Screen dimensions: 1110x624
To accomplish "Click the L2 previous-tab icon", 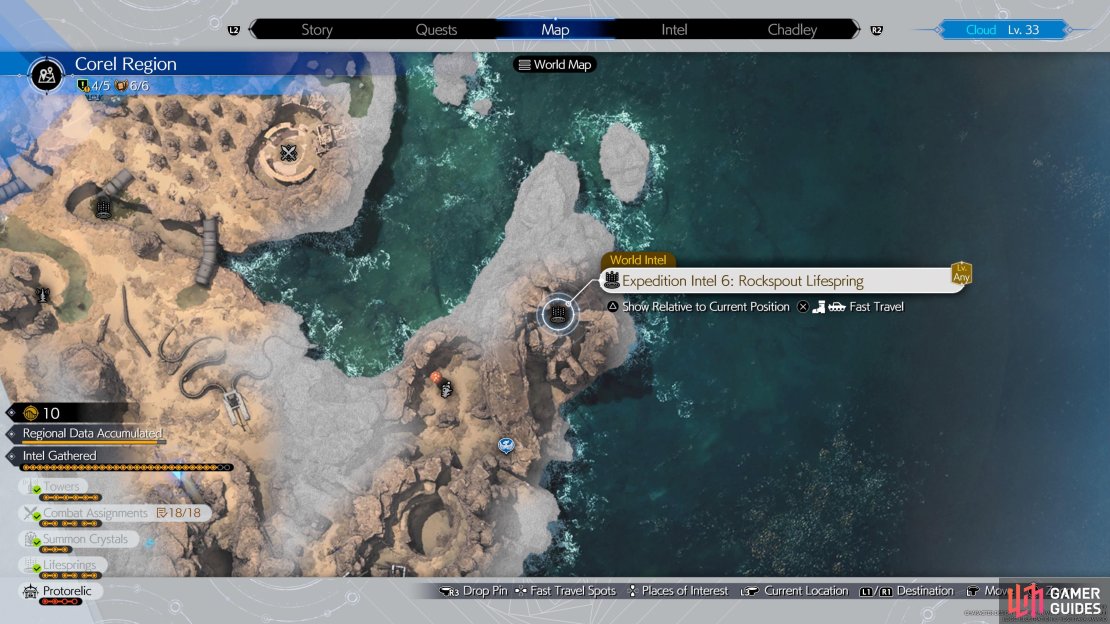I will [x=234, y=30].
